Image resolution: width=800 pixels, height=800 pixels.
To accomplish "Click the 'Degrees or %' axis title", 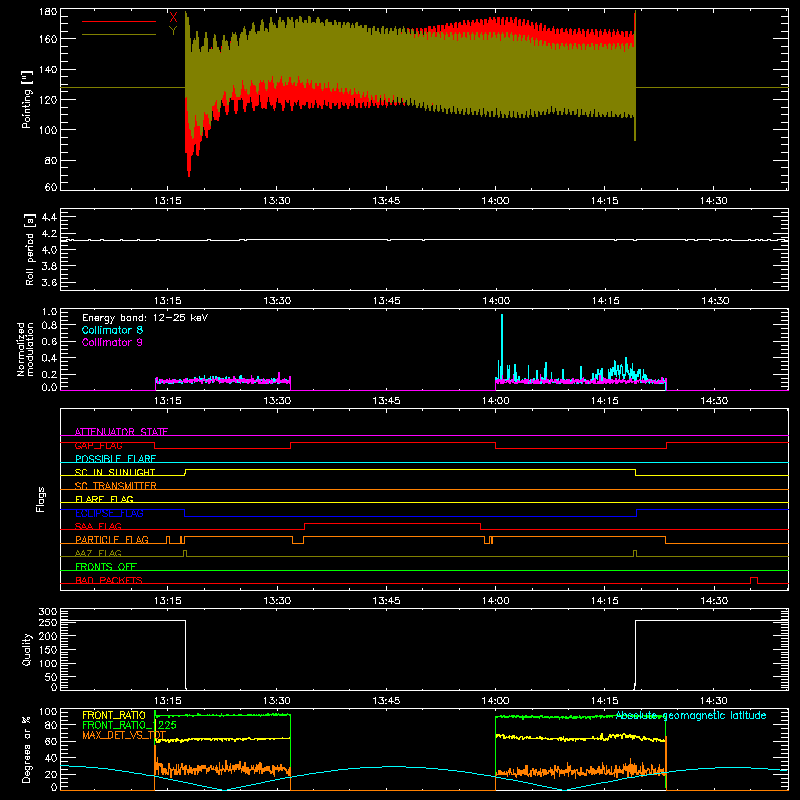I will pos(27,749).
